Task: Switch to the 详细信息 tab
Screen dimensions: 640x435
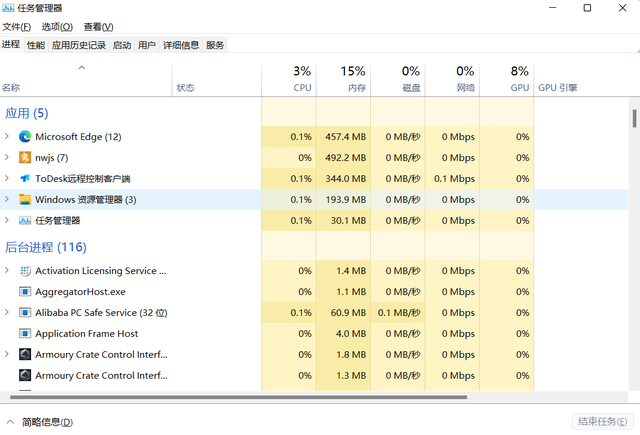Action: [181, 45]
